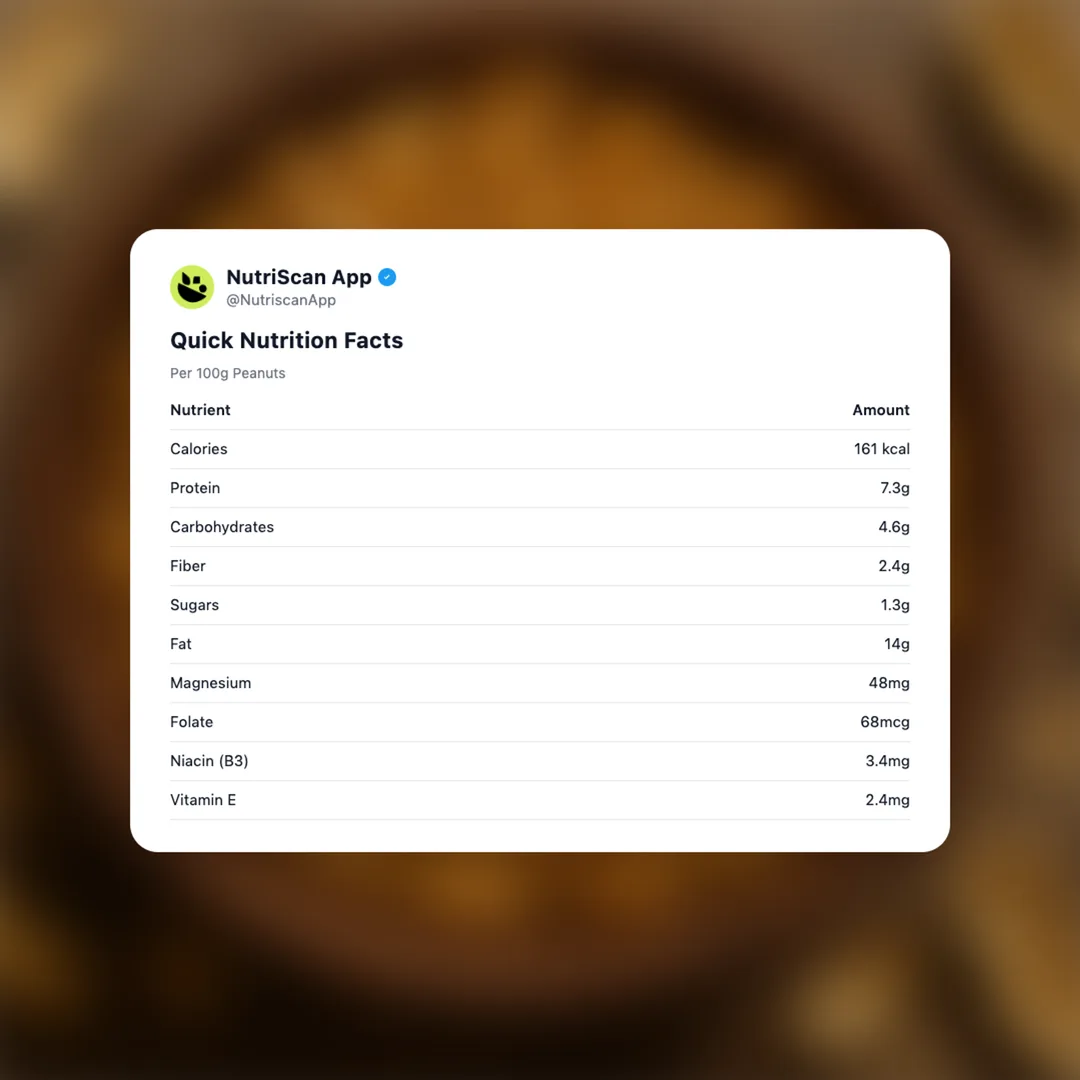Click the Sugars row label
Viewport: 1080px width, 1080px height.
point(194,605)
